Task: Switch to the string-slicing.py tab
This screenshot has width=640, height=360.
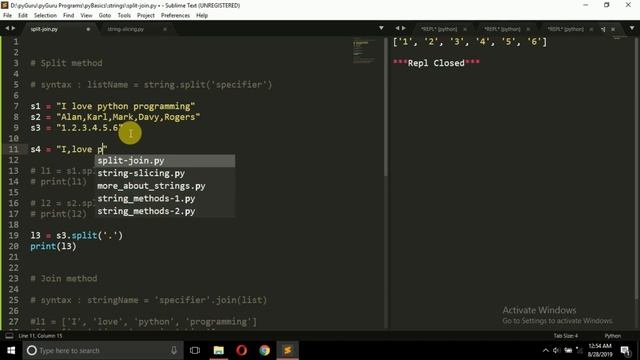Action: (x=126, y=29)
